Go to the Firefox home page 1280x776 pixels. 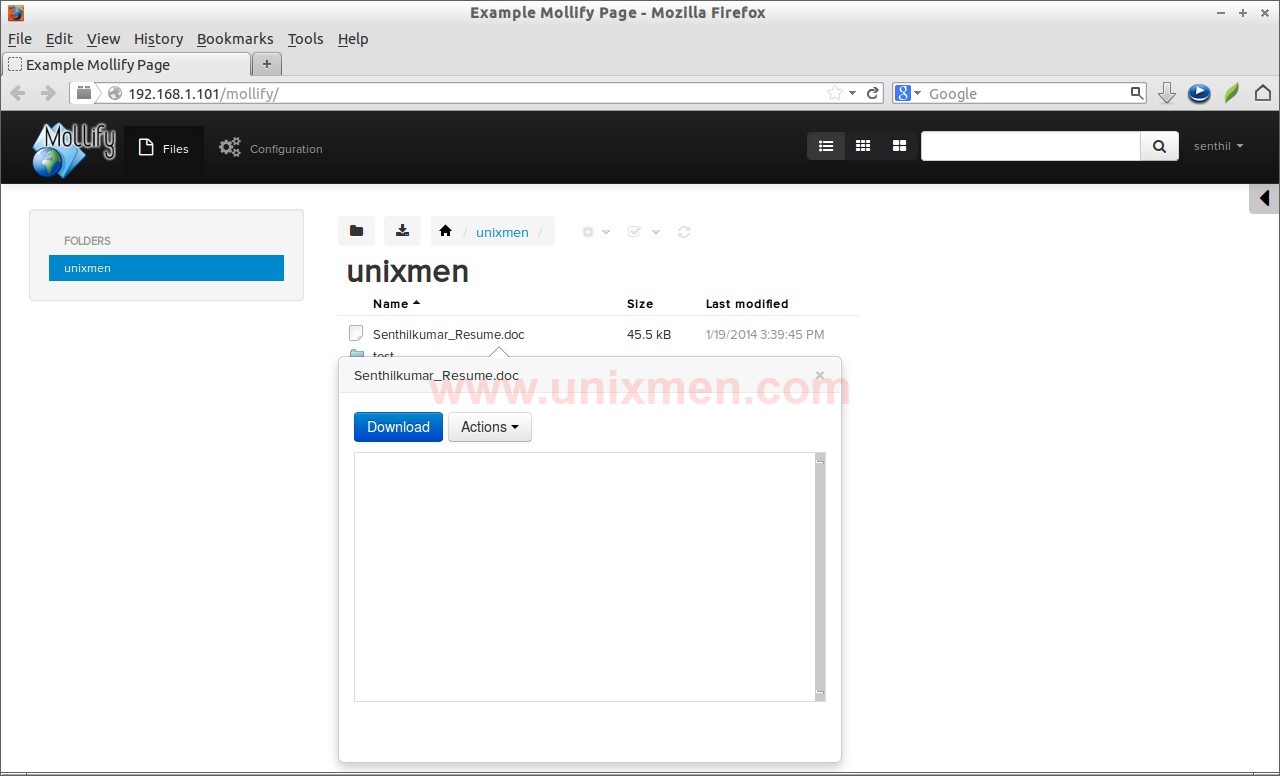pos(1263,93)
